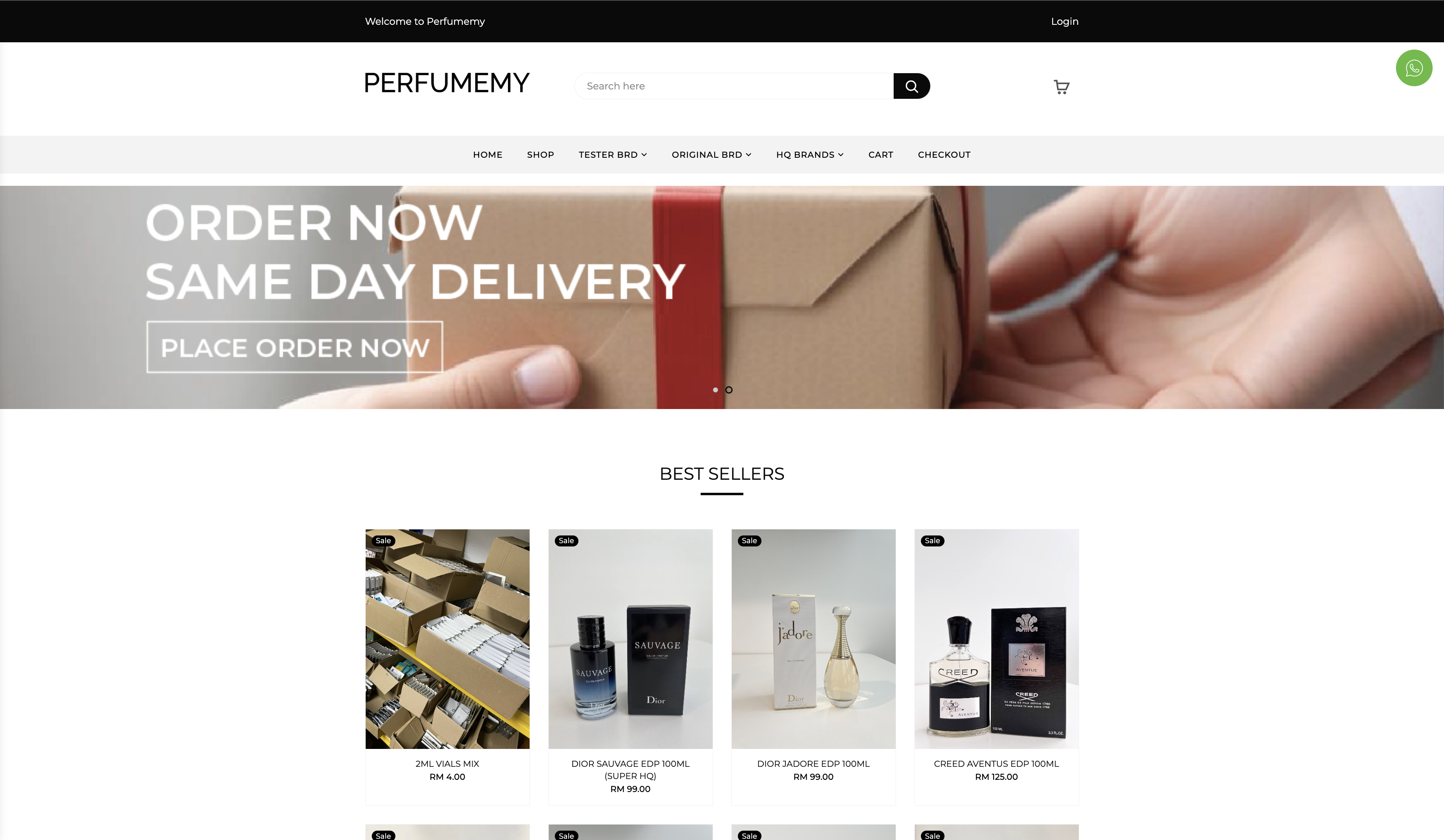Expand the HQ BRANDS dropdown
This screenshot has height=840, width=1444.
coord(810,155)
